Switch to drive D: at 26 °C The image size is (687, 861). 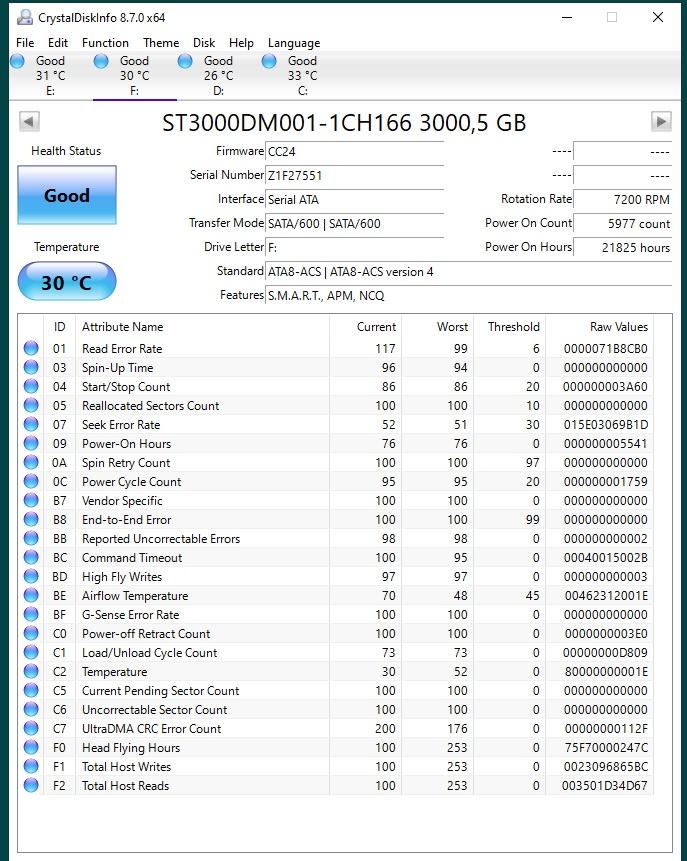[219, 76]
